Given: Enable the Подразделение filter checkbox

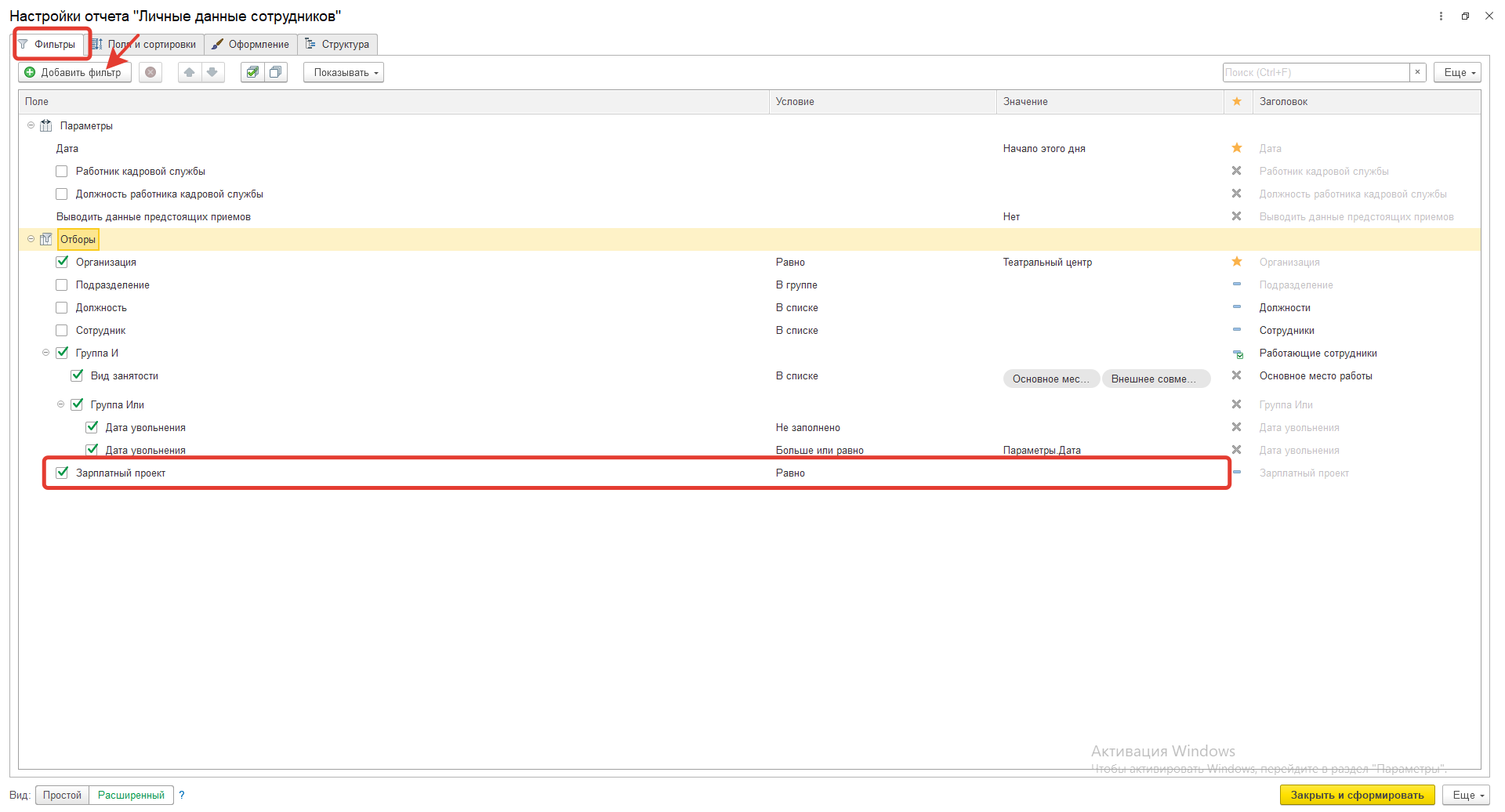Looking at the screenshot, I should coord(62,285).
